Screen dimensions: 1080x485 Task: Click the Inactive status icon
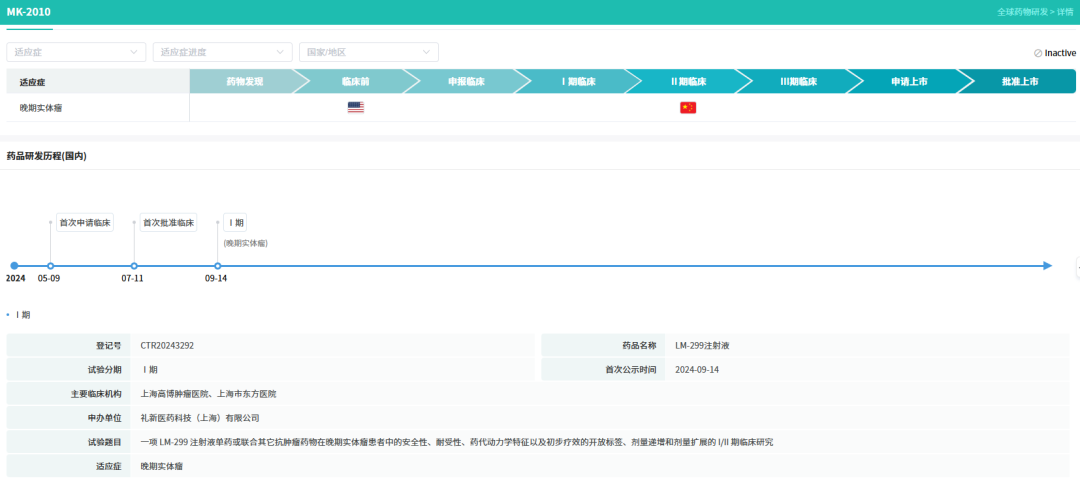tap(1038, 53)
